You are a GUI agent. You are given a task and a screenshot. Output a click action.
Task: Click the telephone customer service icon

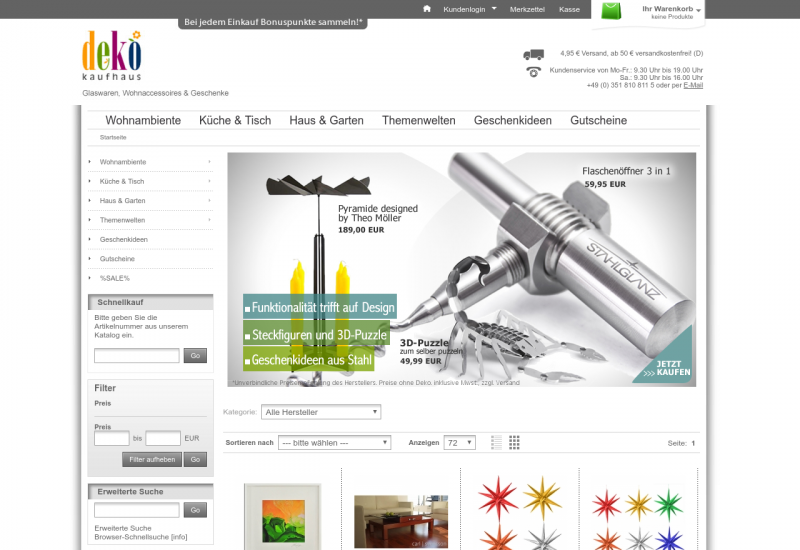tap(533, 71)
